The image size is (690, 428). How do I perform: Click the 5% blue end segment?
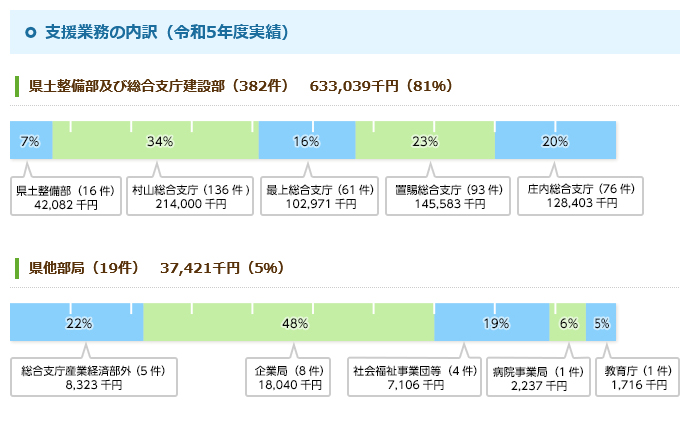(601, 322)
